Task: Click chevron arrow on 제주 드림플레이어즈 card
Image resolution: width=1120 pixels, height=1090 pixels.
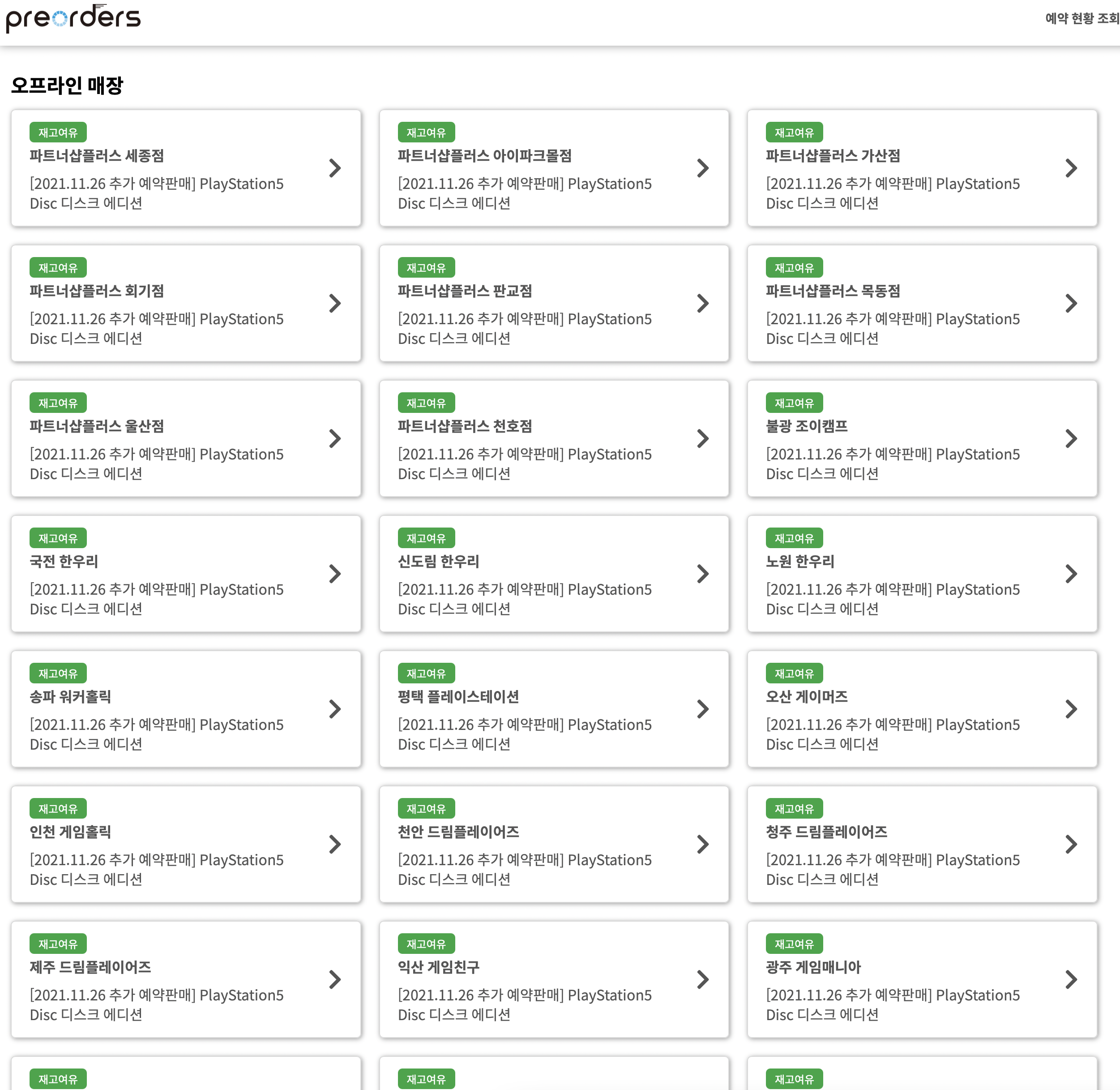Action: click(335, 979)
